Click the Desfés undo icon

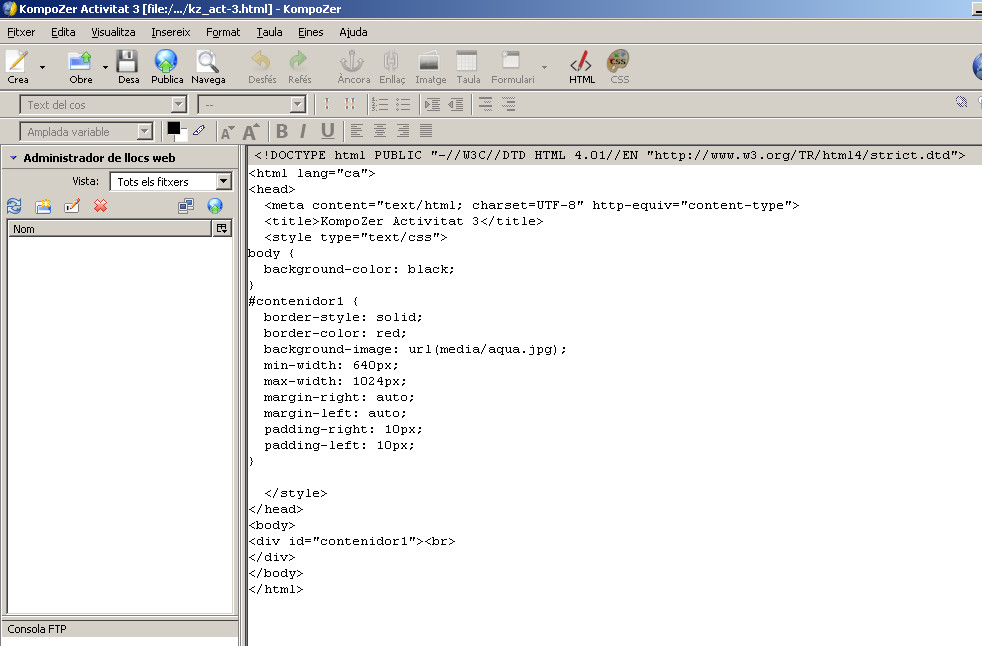[x=261, y=61]
